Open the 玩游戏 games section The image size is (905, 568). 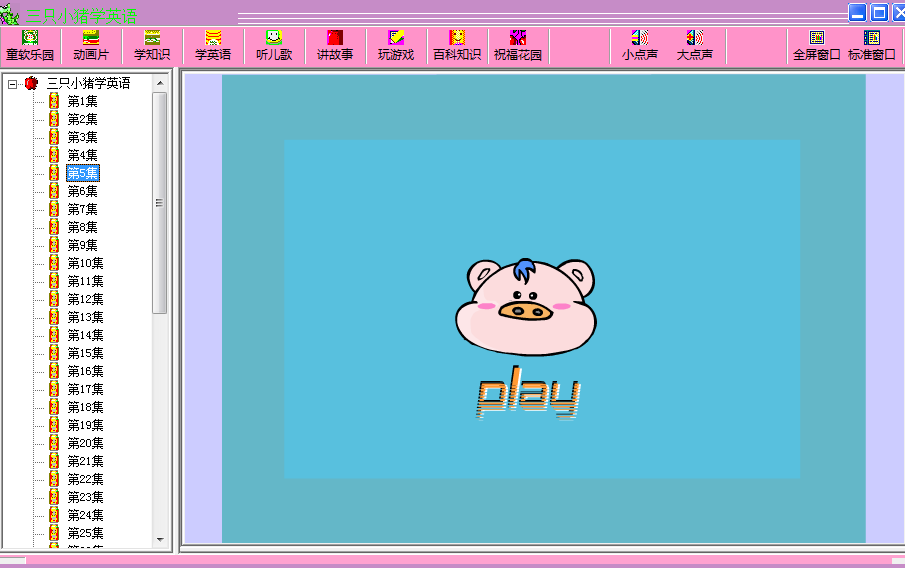[x=396, y=46]
